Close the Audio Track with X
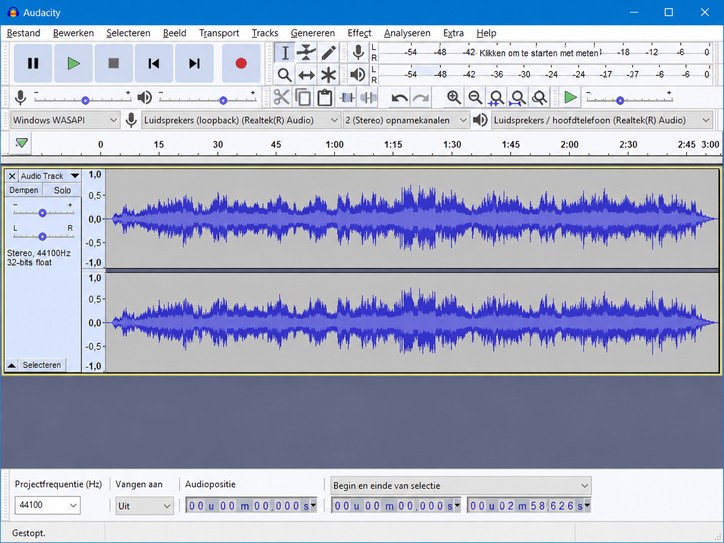This screenshot has width=724, height=543. pos(12,176)
